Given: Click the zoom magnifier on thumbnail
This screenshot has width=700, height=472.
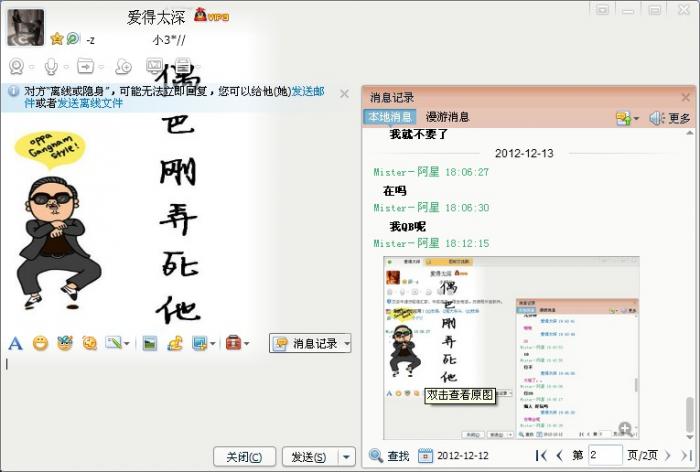Looking at the screenshot, I should click(625, 429).
